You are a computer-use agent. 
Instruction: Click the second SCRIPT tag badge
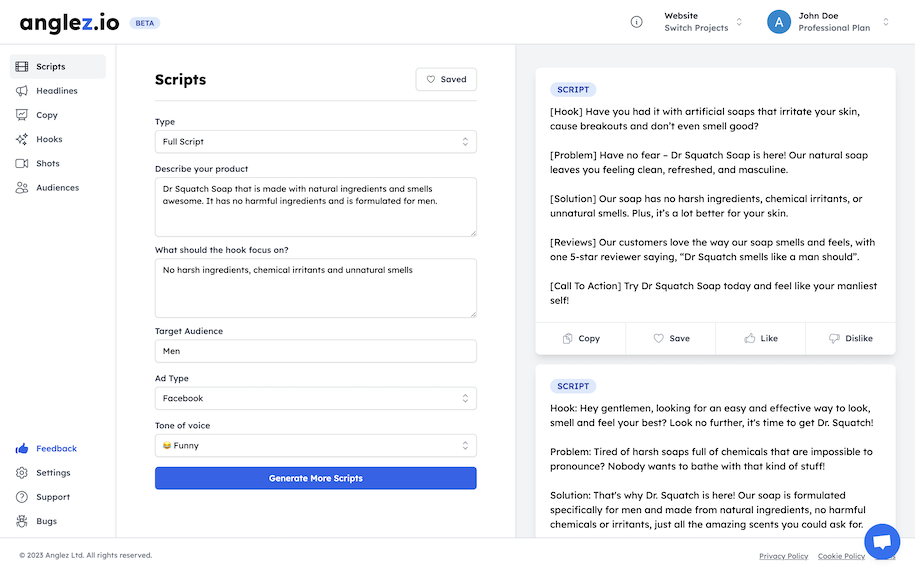573,386
